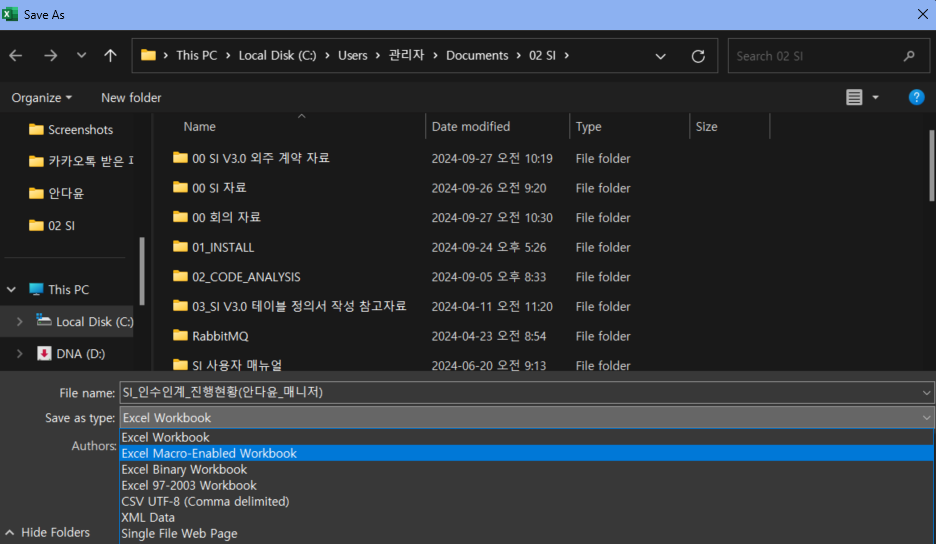The height and width of the screenshot is (544, 936).
Task: Create a New folder
Action: point(131,97)
